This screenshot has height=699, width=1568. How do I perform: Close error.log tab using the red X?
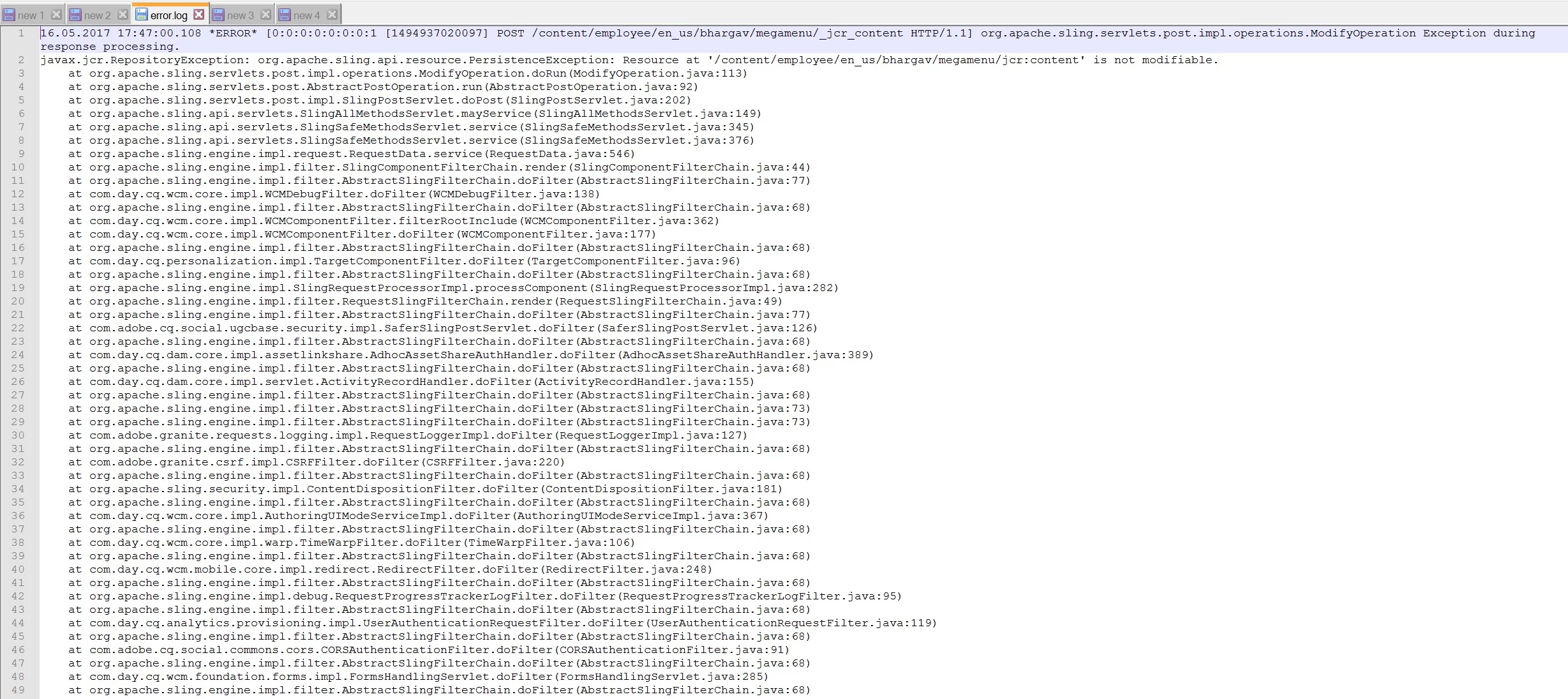tap(199, 14)
